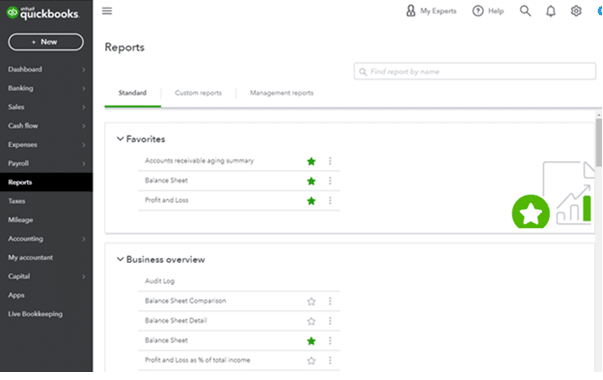Open My Experts

pos(431,11)
